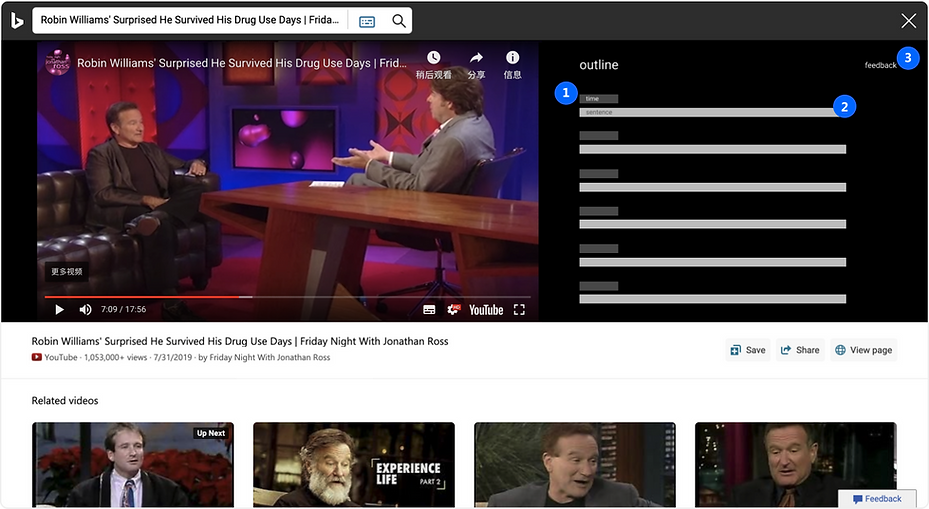Open video on YouTube via logo

click(486, 310)
